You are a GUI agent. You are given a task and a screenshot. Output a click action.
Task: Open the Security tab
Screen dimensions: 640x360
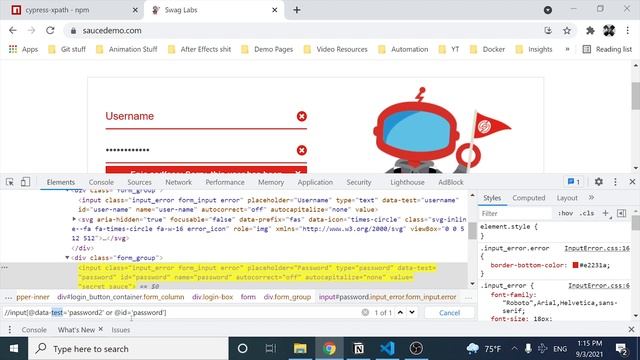coord(359,182)
